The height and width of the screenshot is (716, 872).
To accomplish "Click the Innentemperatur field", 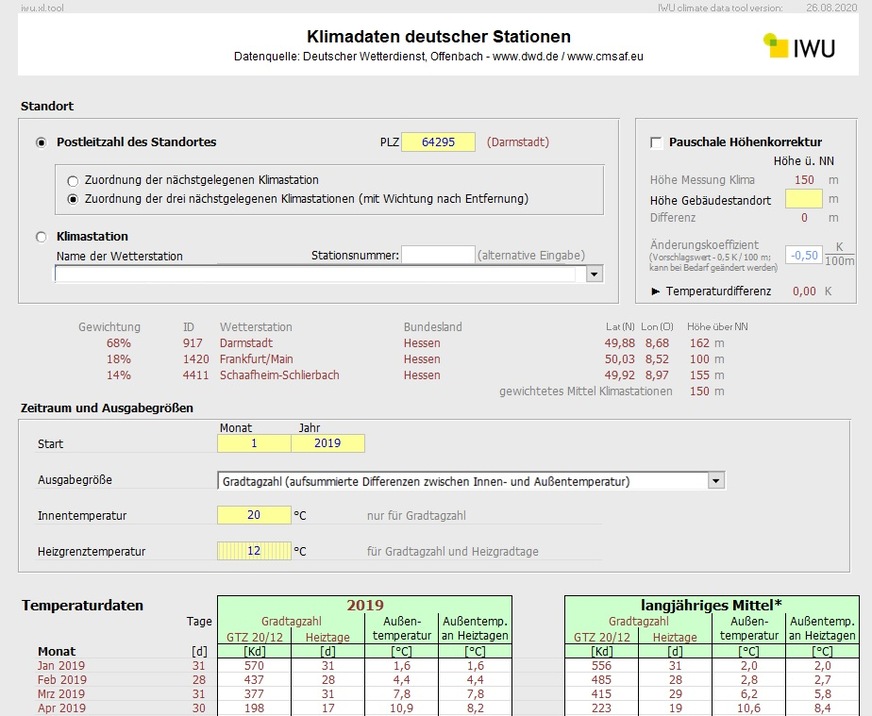I will click(x=254, y=515).
